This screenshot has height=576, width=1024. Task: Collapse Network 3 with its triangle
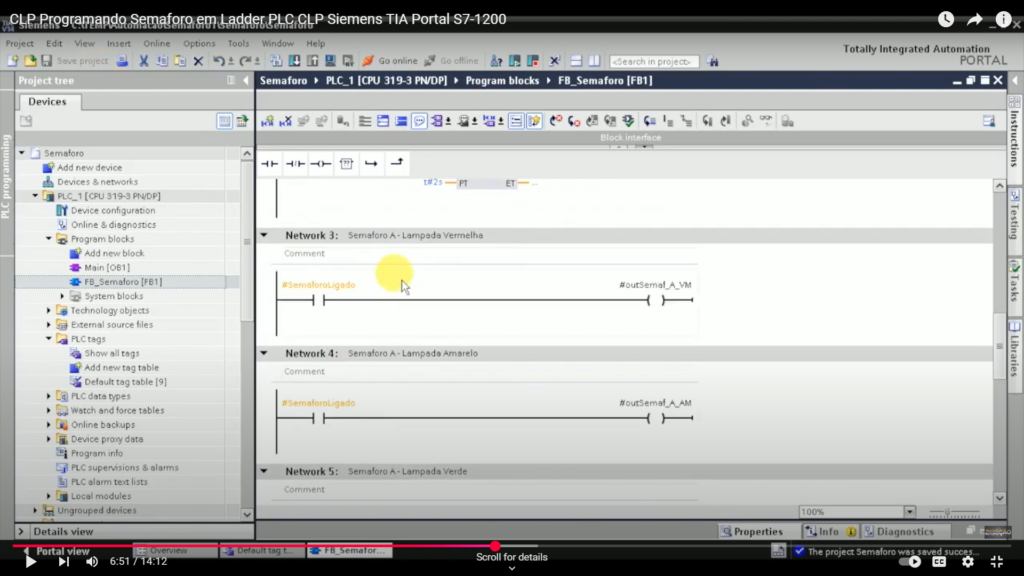(x=264, y=235)
